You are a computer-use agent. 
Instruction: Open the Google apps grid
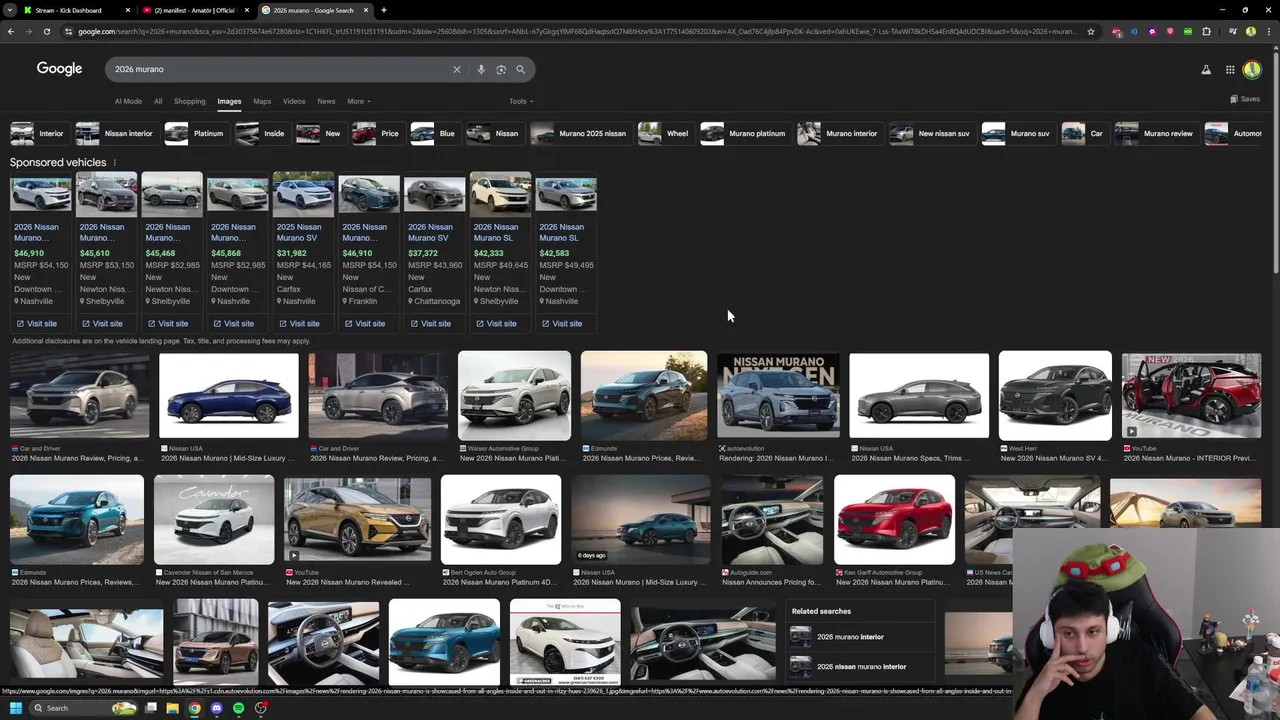tap(1230, 69)
